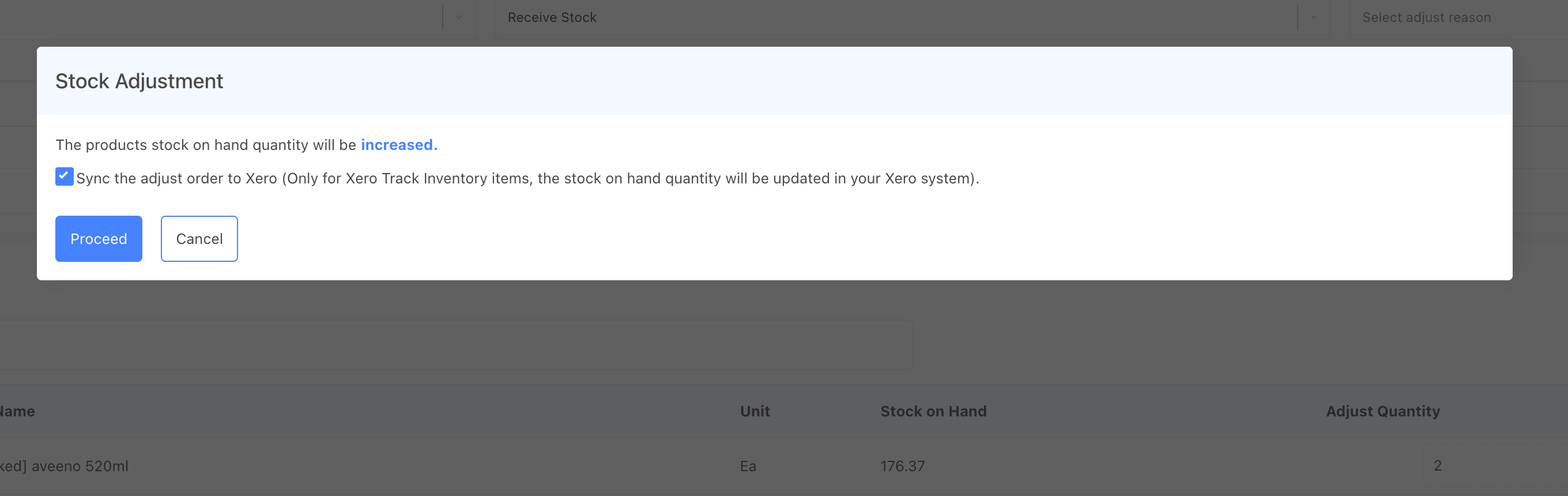Click the wide empty search field
This screenshot has height=496, width=1568.
pos(455,345)
